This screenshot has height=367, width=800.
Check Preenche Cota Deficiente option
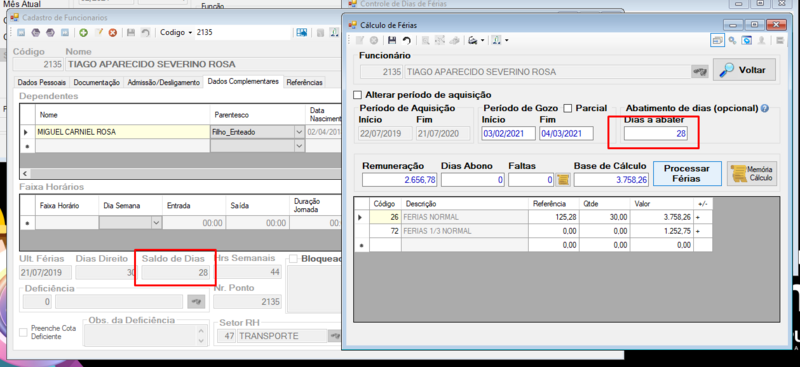click(x=23, y=332)
